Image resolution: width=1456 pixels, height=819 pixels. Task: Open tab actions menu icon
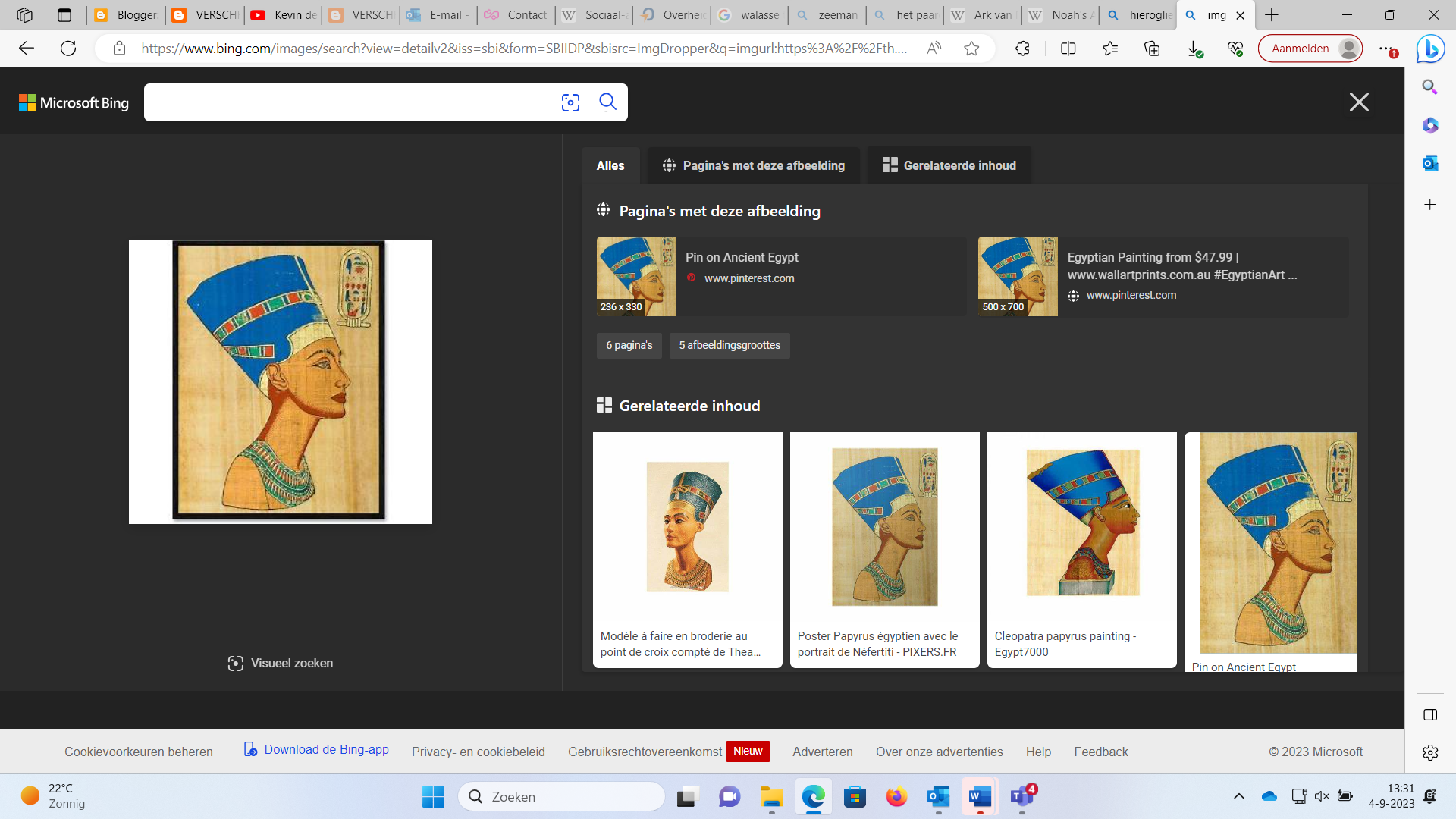[64, 15]
